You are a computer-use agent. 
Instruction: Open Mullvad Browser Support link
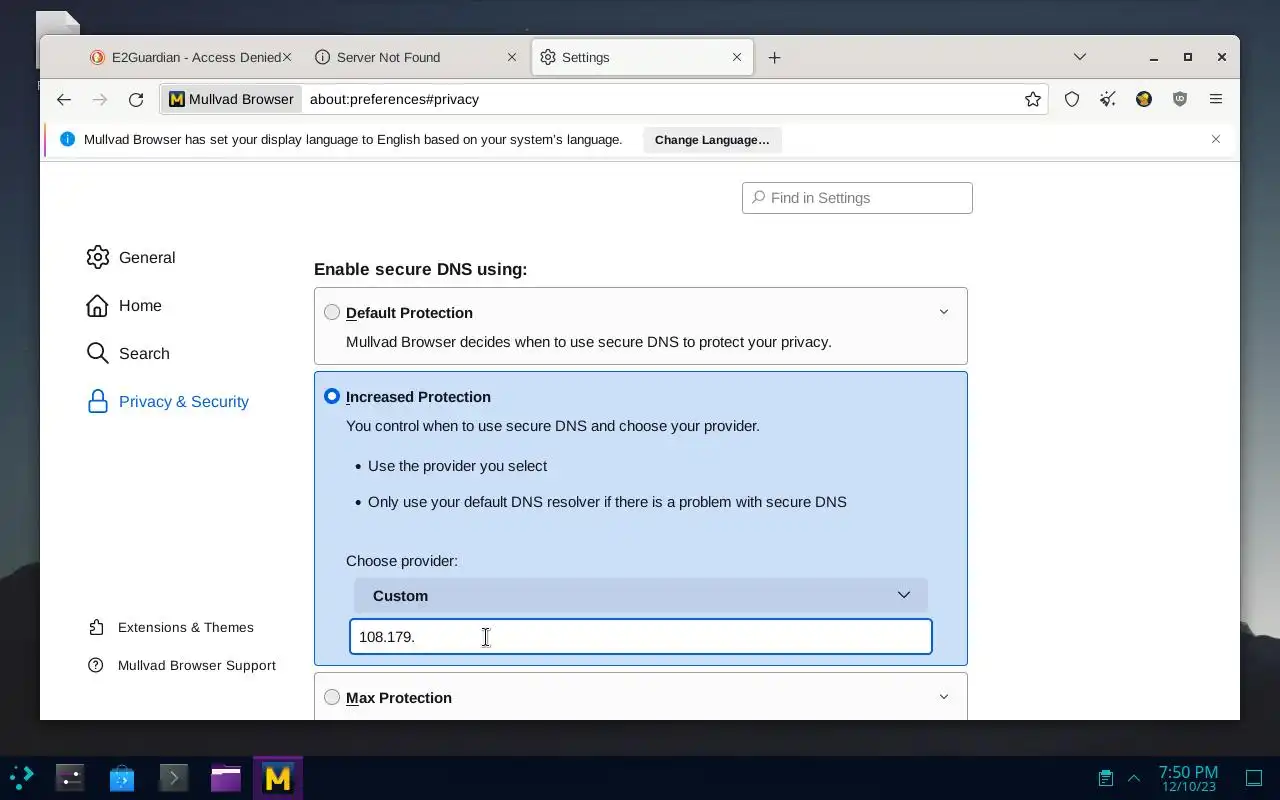[181, 665]
